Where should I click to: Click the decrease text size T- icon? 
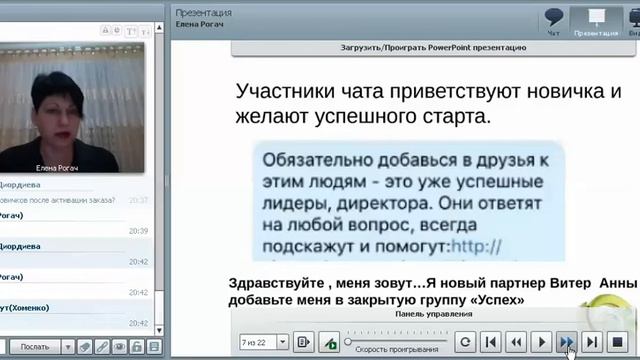click(145, 31)
